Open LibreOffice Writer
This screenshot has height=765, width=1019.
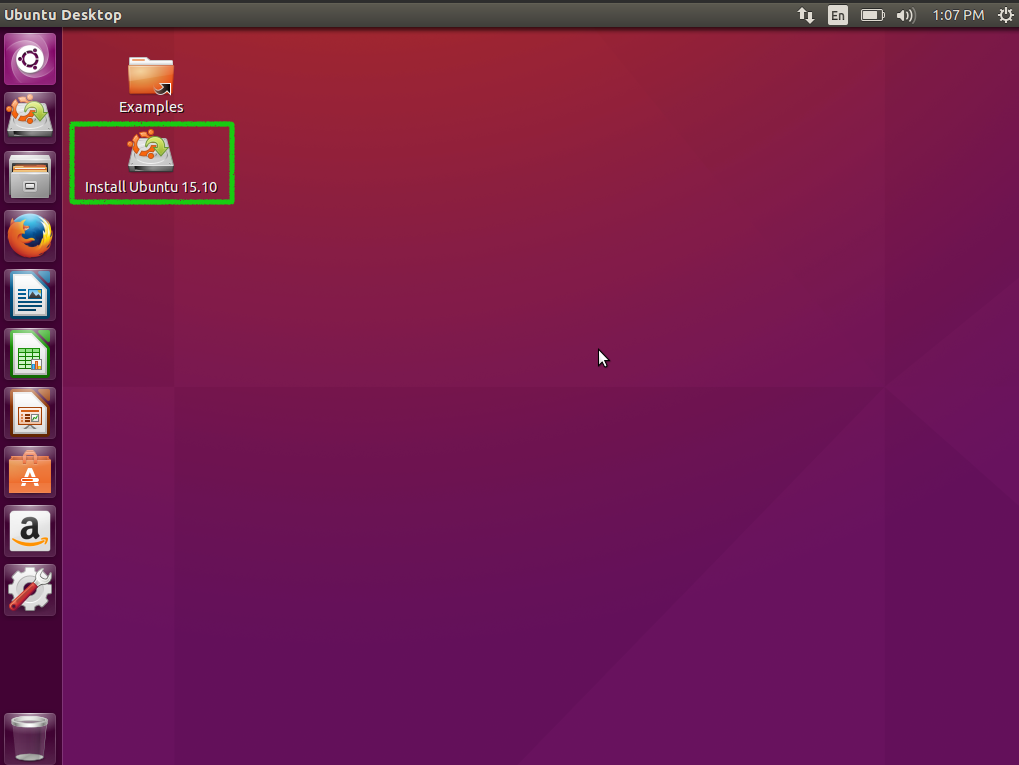(30, 295)
